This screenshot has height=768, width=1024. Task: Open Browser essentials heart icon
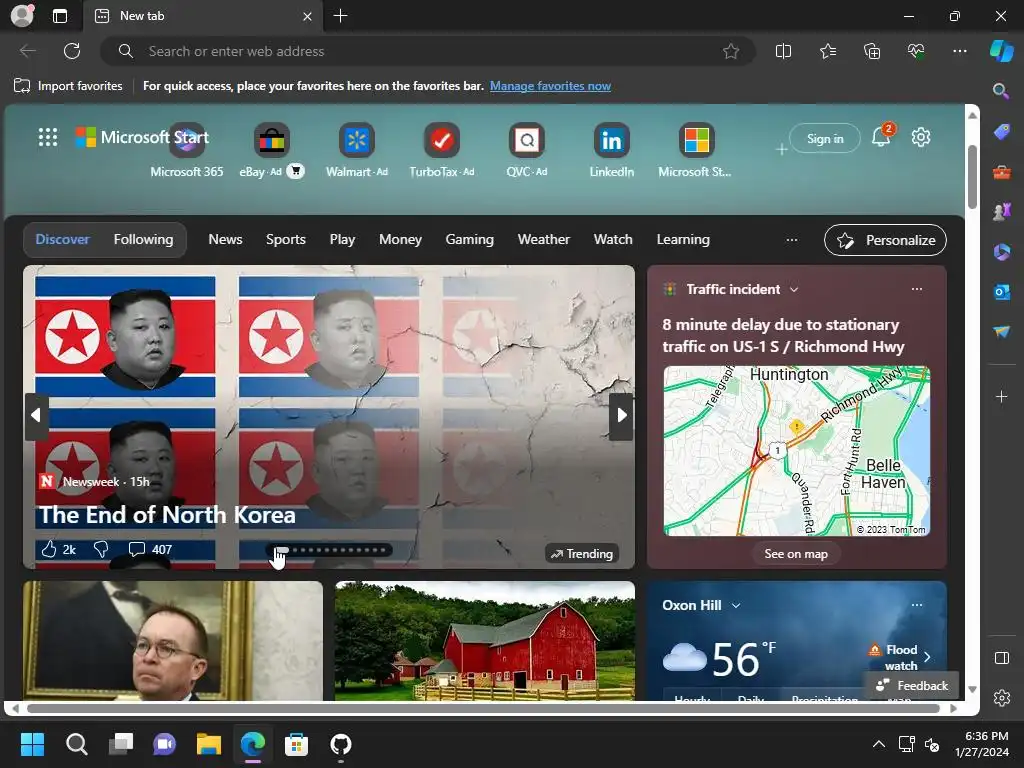coord(916,51)
